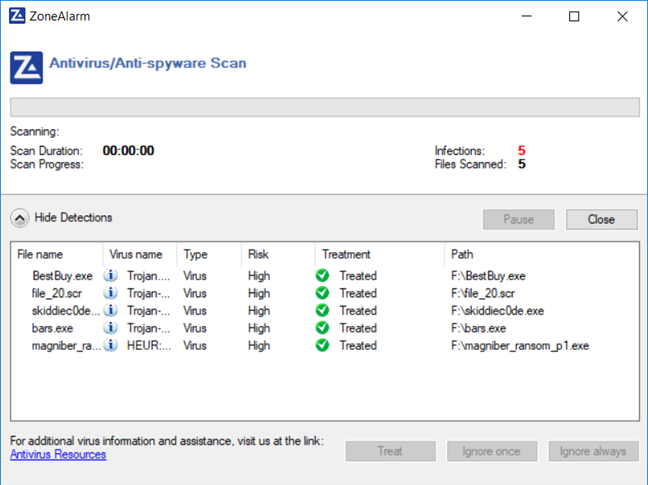This screenshot has height=485, width=648.
Task: Click the Ignore once button
Action: 492,451
